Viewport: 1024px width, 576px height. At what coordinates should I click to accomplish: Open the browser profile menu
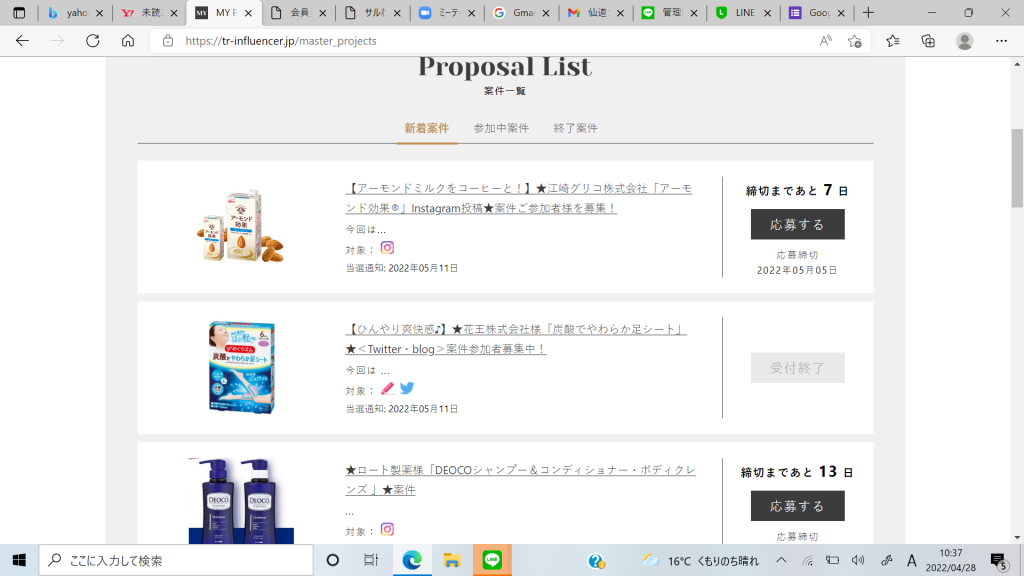click(x=965, y=40)
